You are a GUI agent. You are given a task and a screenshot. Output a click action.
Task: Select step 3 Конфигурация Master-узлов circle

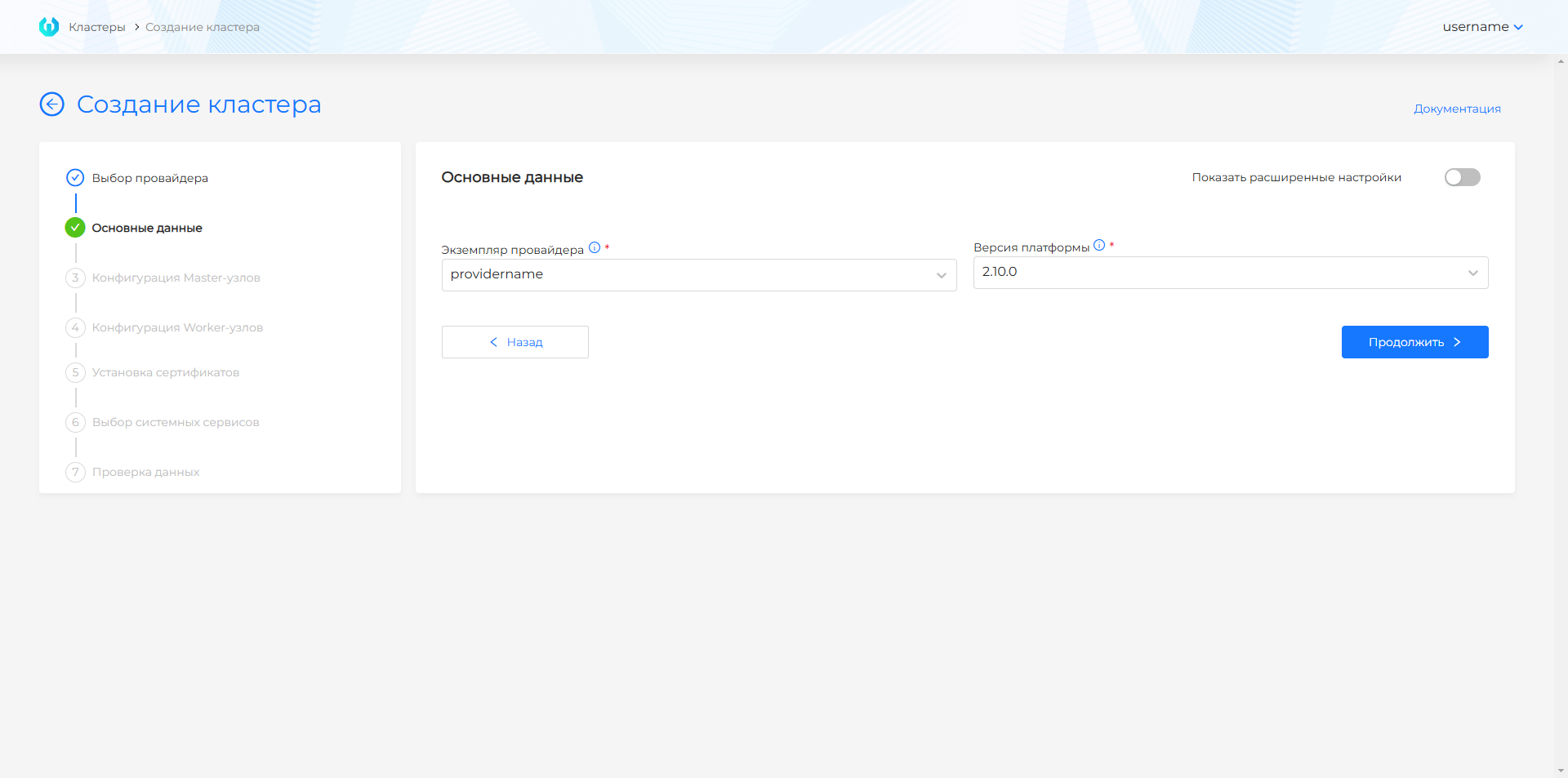click(75, 278)
